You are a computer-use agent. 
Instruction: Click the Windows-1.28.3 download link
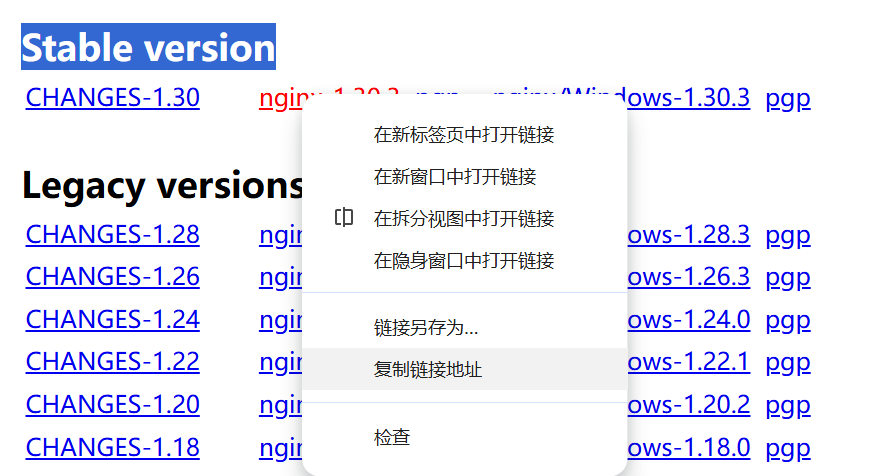[x=689, y=235]
